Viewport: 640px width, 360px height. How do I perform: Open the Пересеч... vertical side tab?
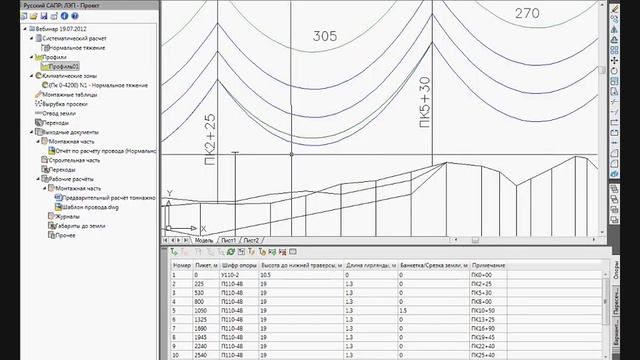tap(616, 300)
